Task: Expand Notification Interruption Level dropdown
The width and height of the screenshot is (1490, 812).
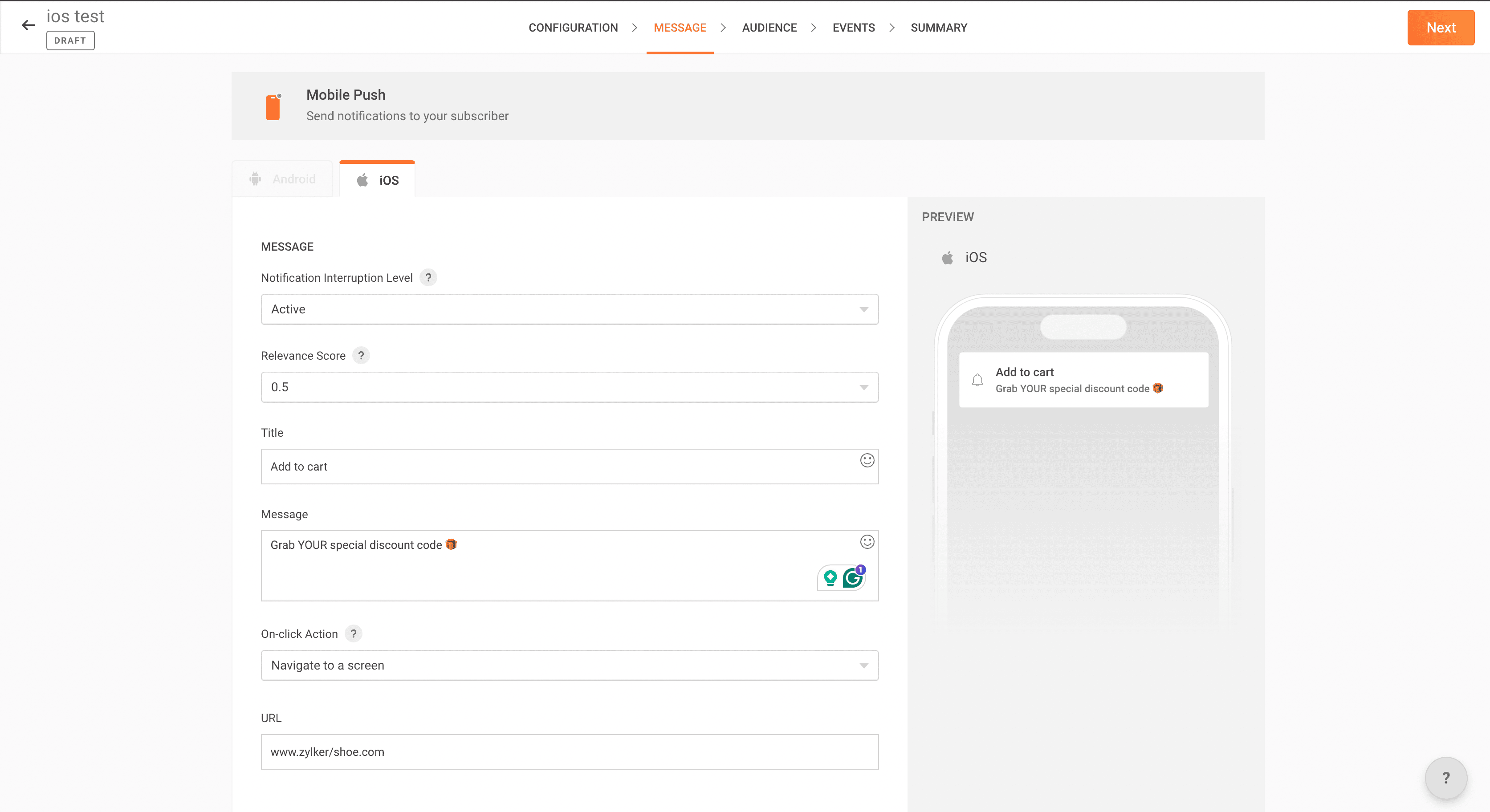Action: click(569, 309)
